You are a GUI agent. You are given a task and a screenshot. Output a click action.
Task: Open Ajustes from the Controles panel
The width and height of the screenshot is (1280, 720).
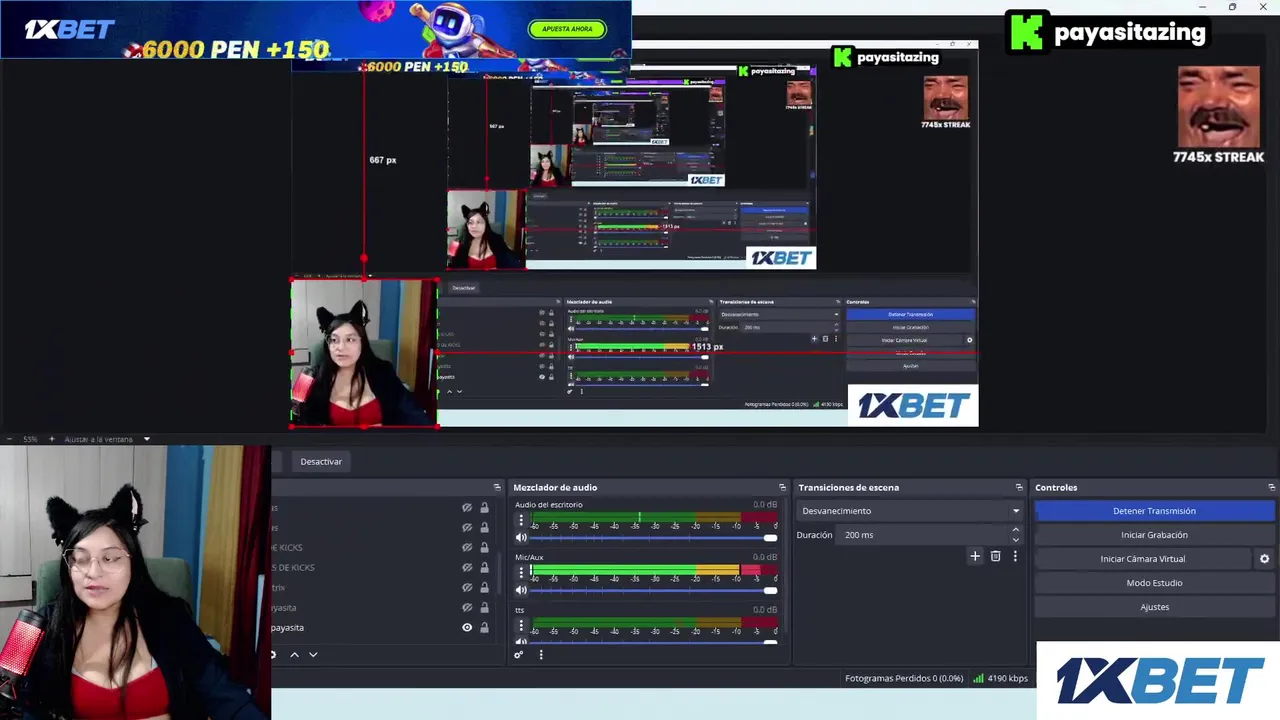pos(1154,607)
